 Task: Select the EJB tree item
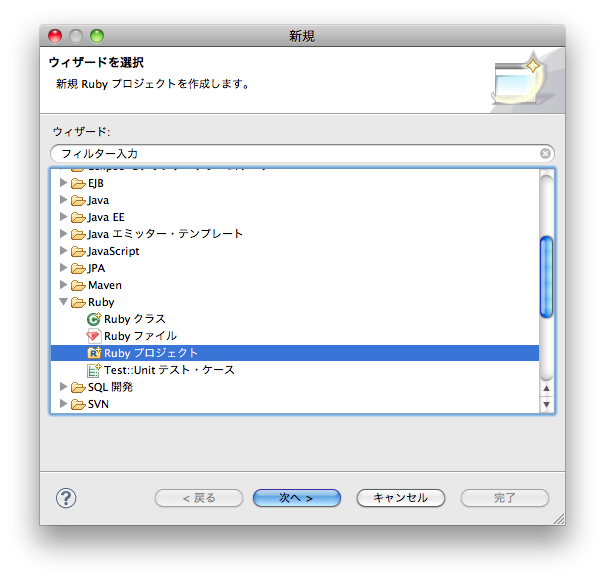[x=96, y=183]
